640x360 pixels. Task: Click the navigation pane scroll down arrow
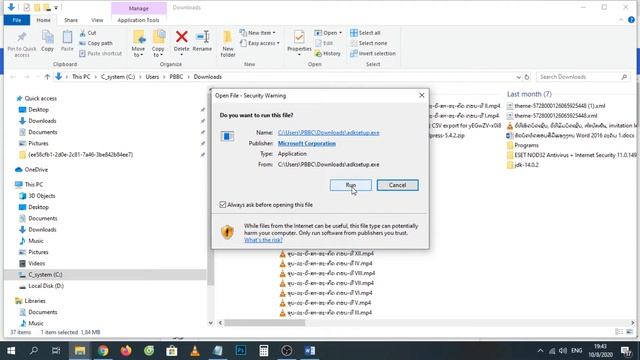[x=211, y=323]
